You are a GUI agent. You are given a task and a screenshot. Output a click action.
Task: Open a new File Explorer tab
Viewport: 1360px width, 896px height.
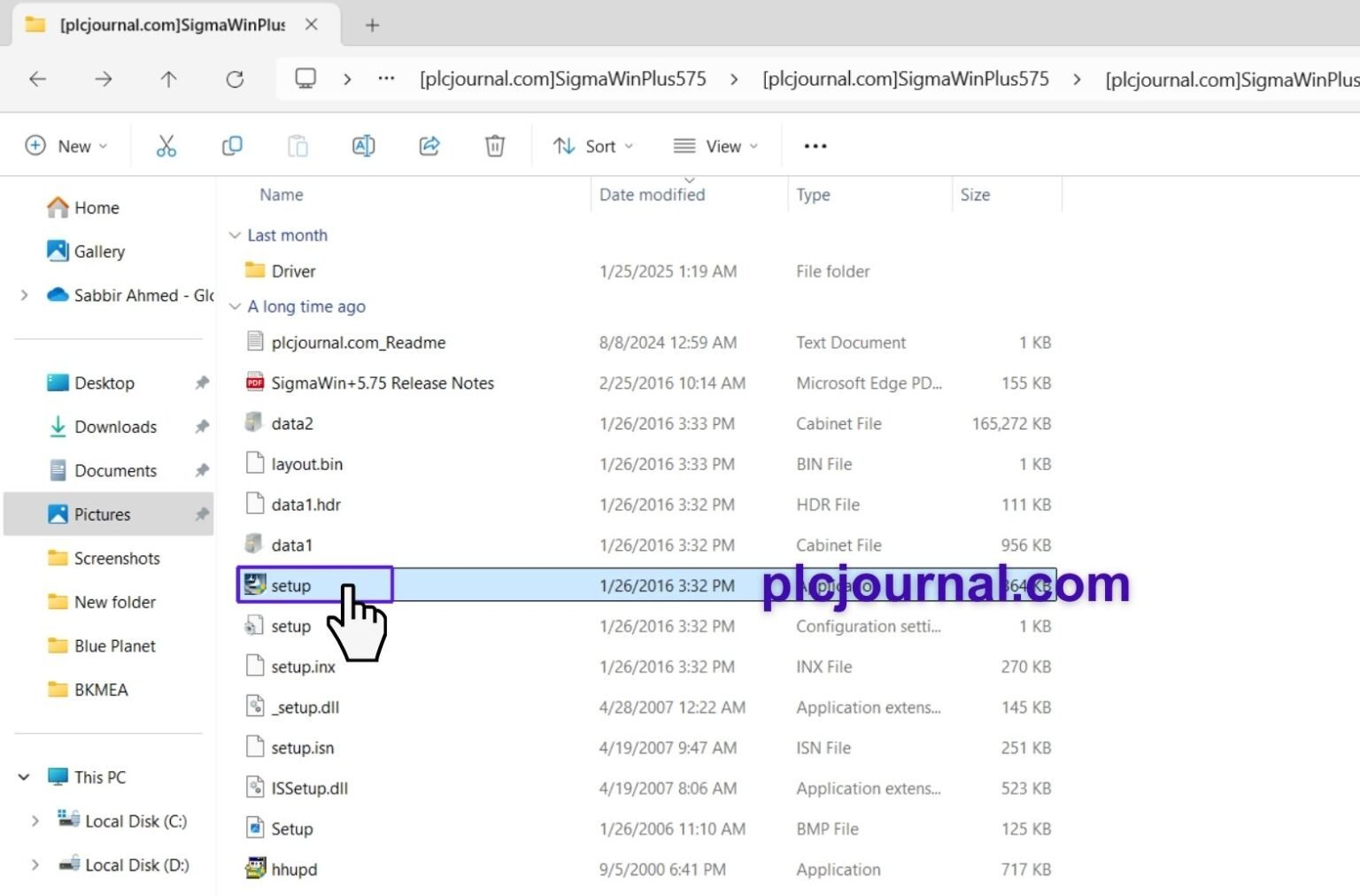372,26
